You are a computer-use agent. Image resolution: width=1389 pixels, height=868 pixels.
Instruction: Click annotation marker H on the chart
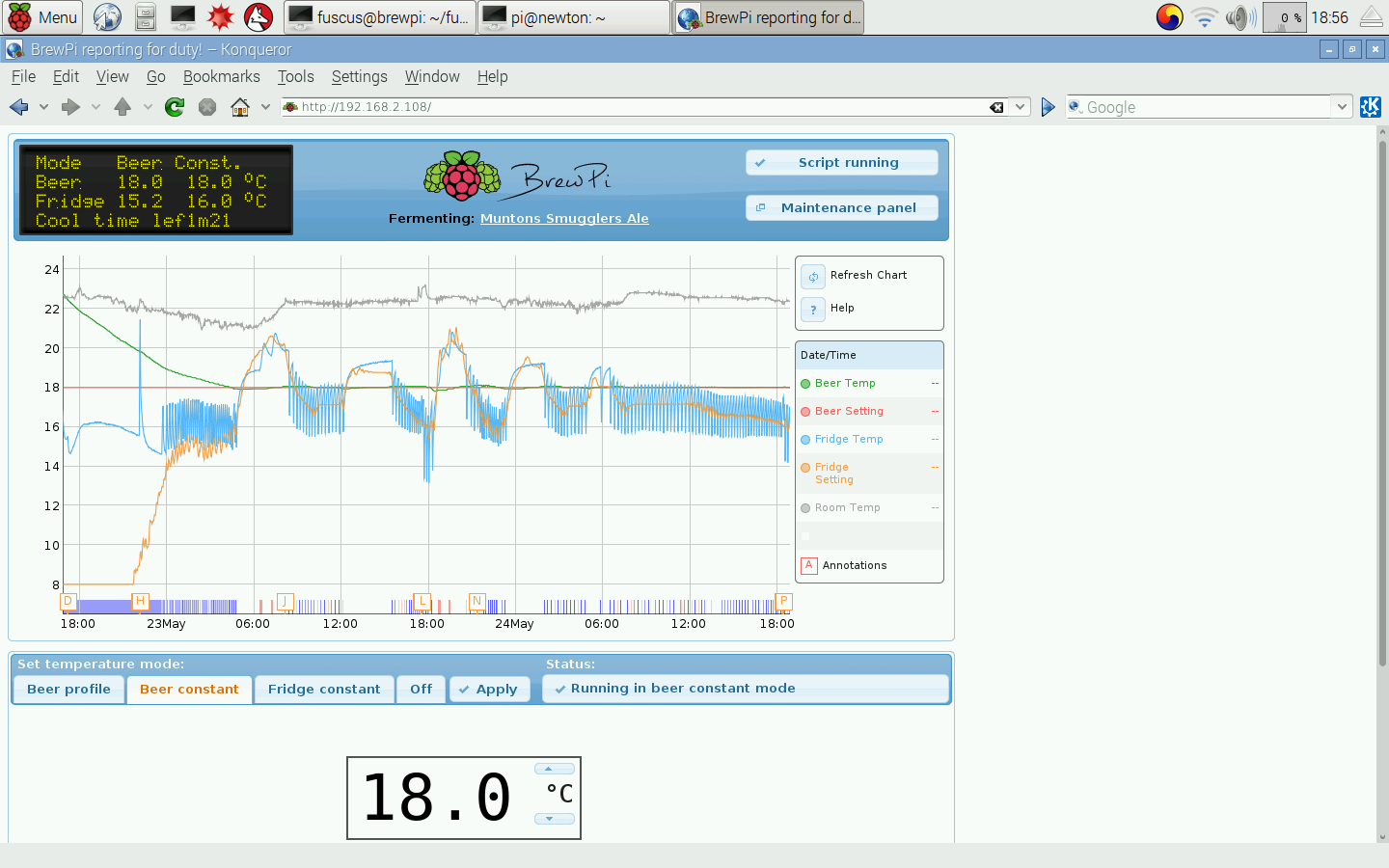(x=140, y=601)
